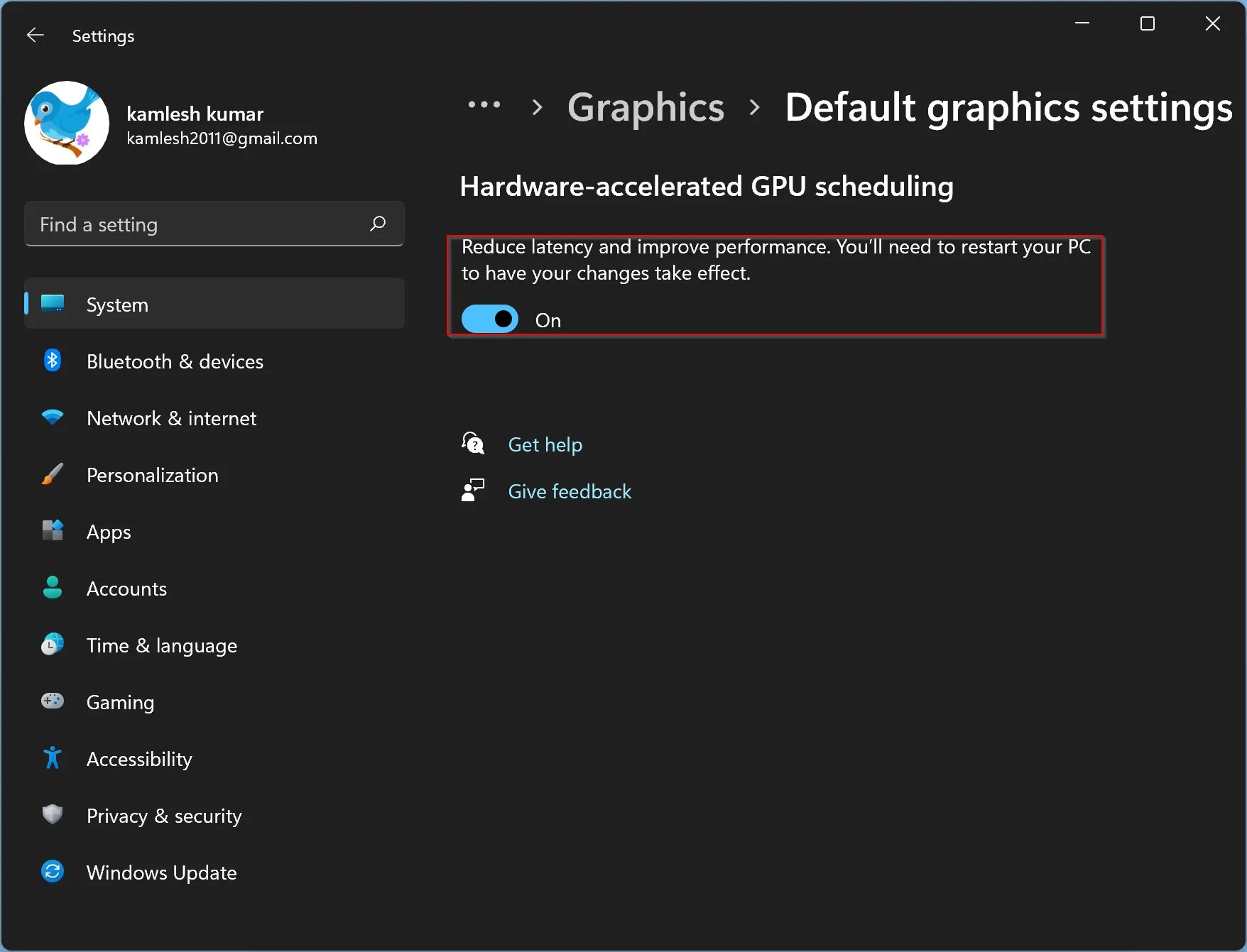The height and width of the screenshot is (952, 1247).
Task: Click the Wi-Fi network icon
Action: (x=53, y=417)
